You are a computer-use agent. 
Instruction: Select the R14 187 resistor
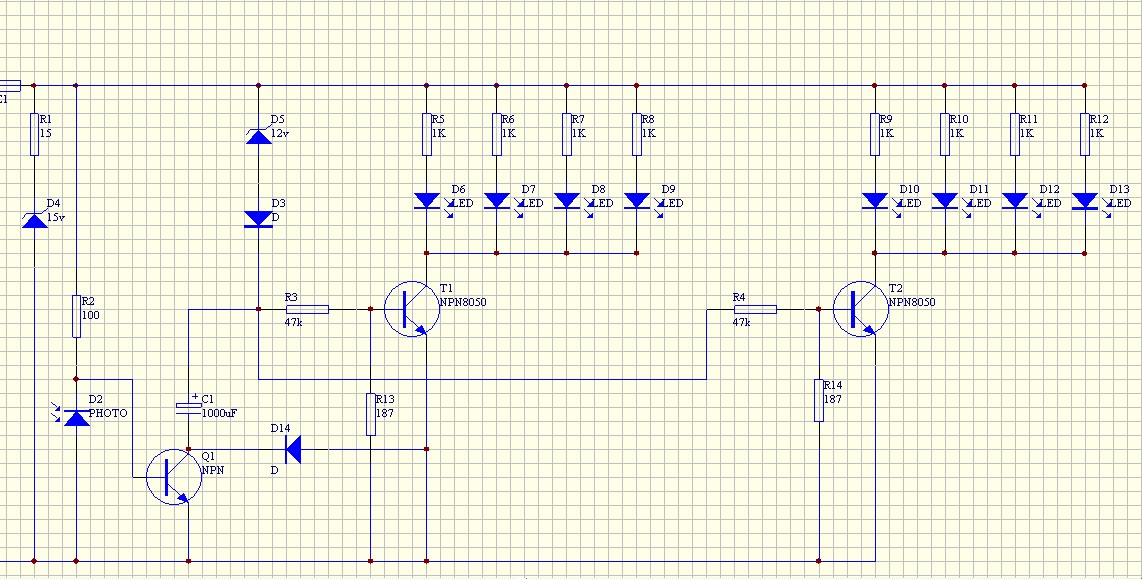819,401
